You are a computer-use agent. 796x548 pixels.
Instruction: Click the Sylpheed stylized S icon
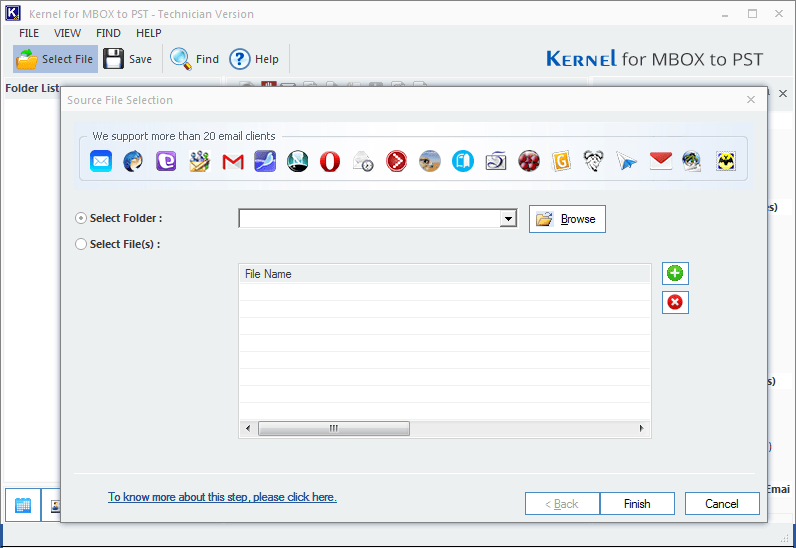(496, 162)
